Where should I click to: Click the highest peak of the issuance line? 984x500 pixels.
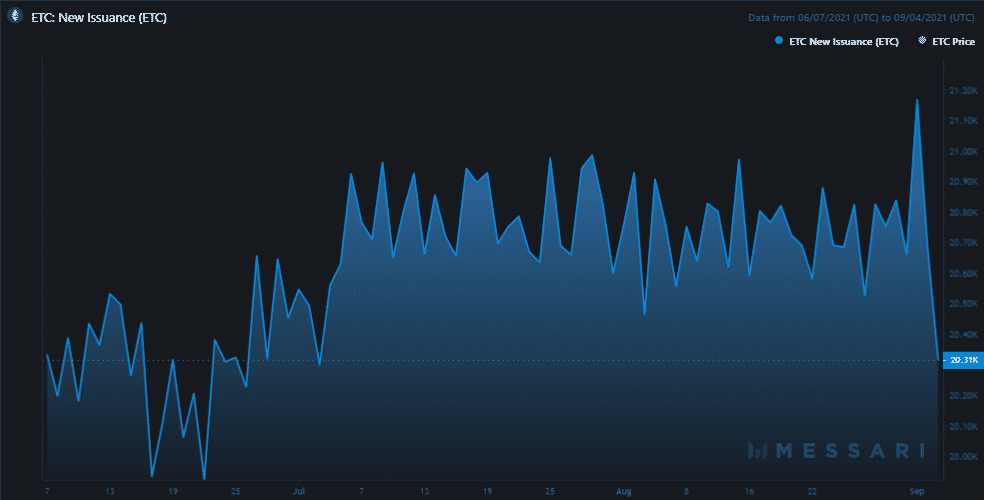tap(916, 100)
